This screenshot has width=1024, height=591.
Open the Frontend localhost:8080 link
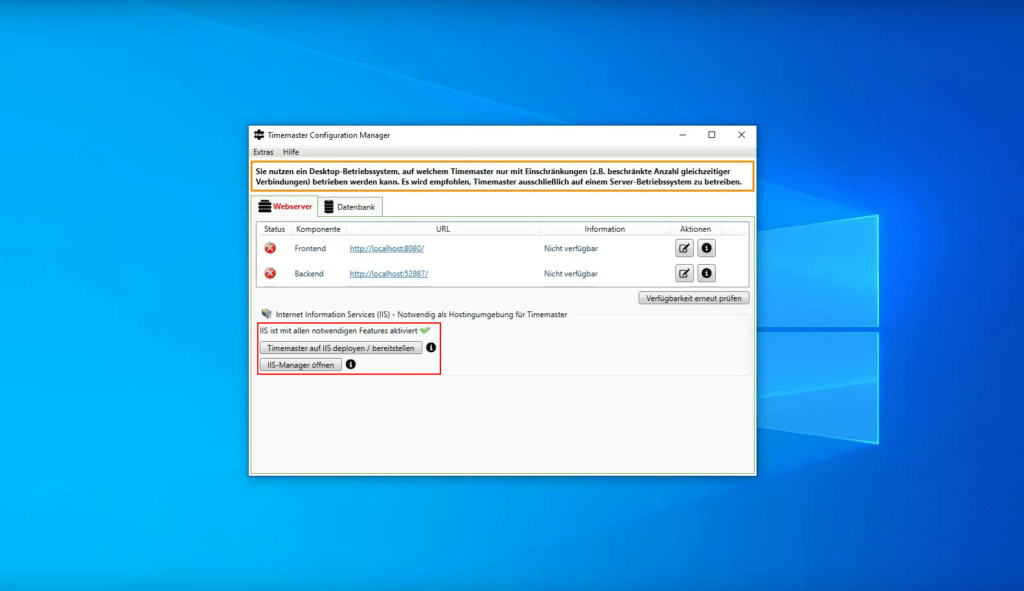click(386, 248)
